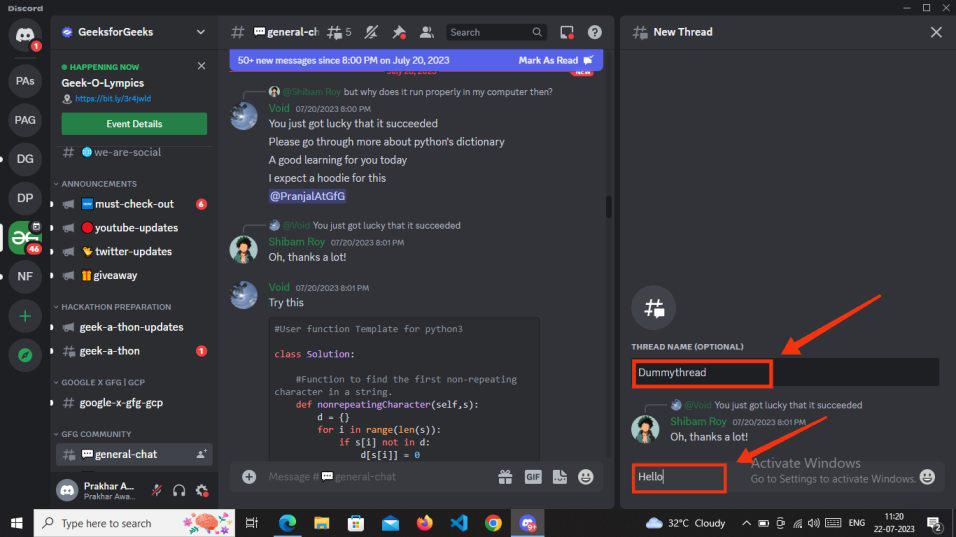Create invite for general-chat channel
Image resolution: width=956 pixels, height=537 pixels.
pyautogui.click(x=201, y=455)
